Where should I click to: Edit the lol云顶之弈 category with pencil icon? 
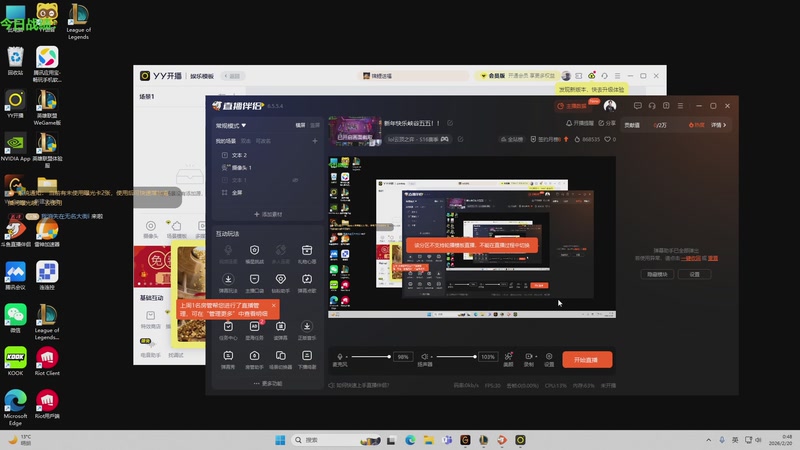(460, 139)
